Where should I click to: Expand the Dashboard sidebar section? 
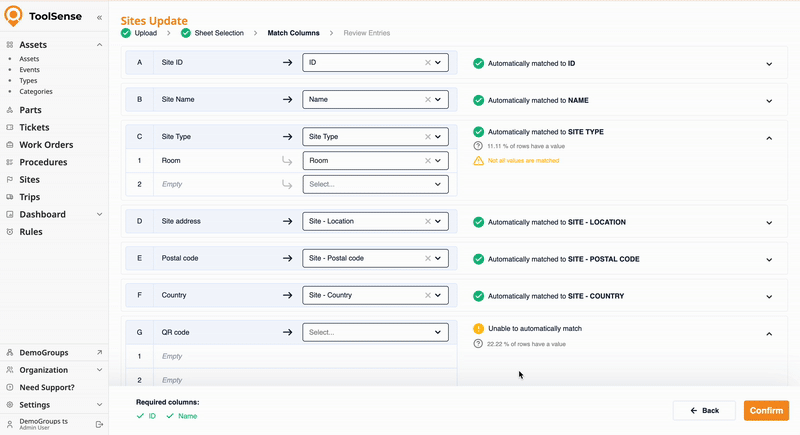[99, 214]
